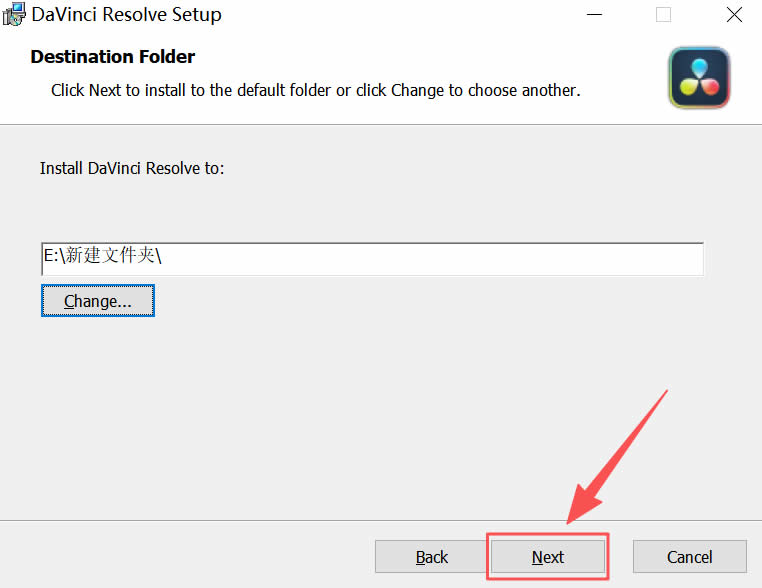Focus the install path input field

pos(373,259)
